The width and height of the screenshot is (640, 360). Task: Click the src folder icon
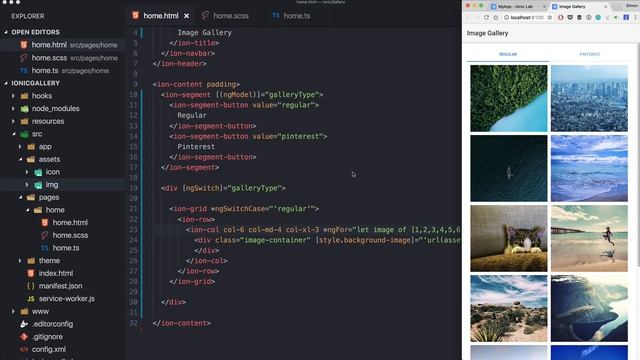tap(24, 134)
